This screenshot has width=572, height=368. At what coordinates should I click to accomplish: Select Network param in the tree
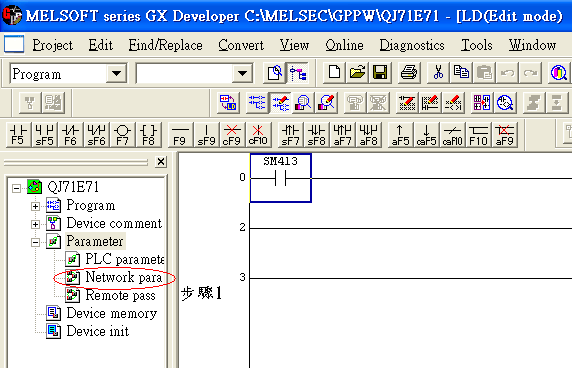(x=123, y=278)
